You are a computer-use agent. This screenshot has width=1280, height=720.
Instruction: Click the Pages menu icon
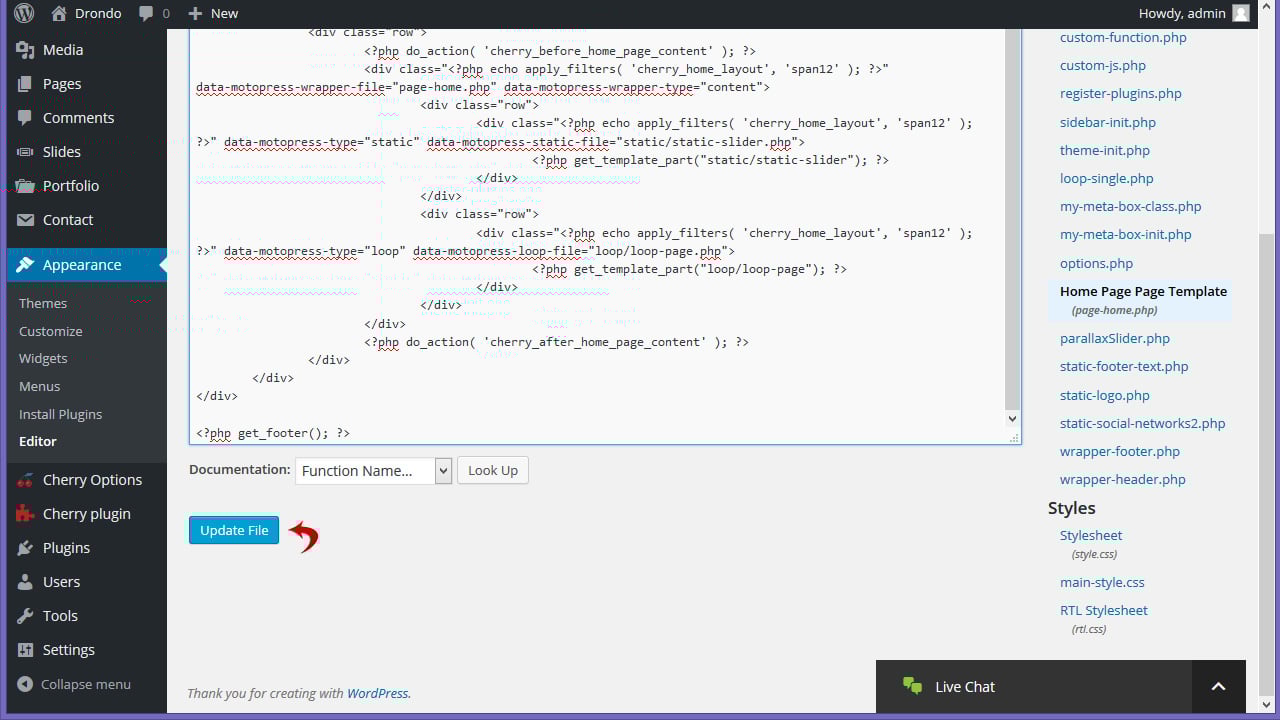coord(25,84)
